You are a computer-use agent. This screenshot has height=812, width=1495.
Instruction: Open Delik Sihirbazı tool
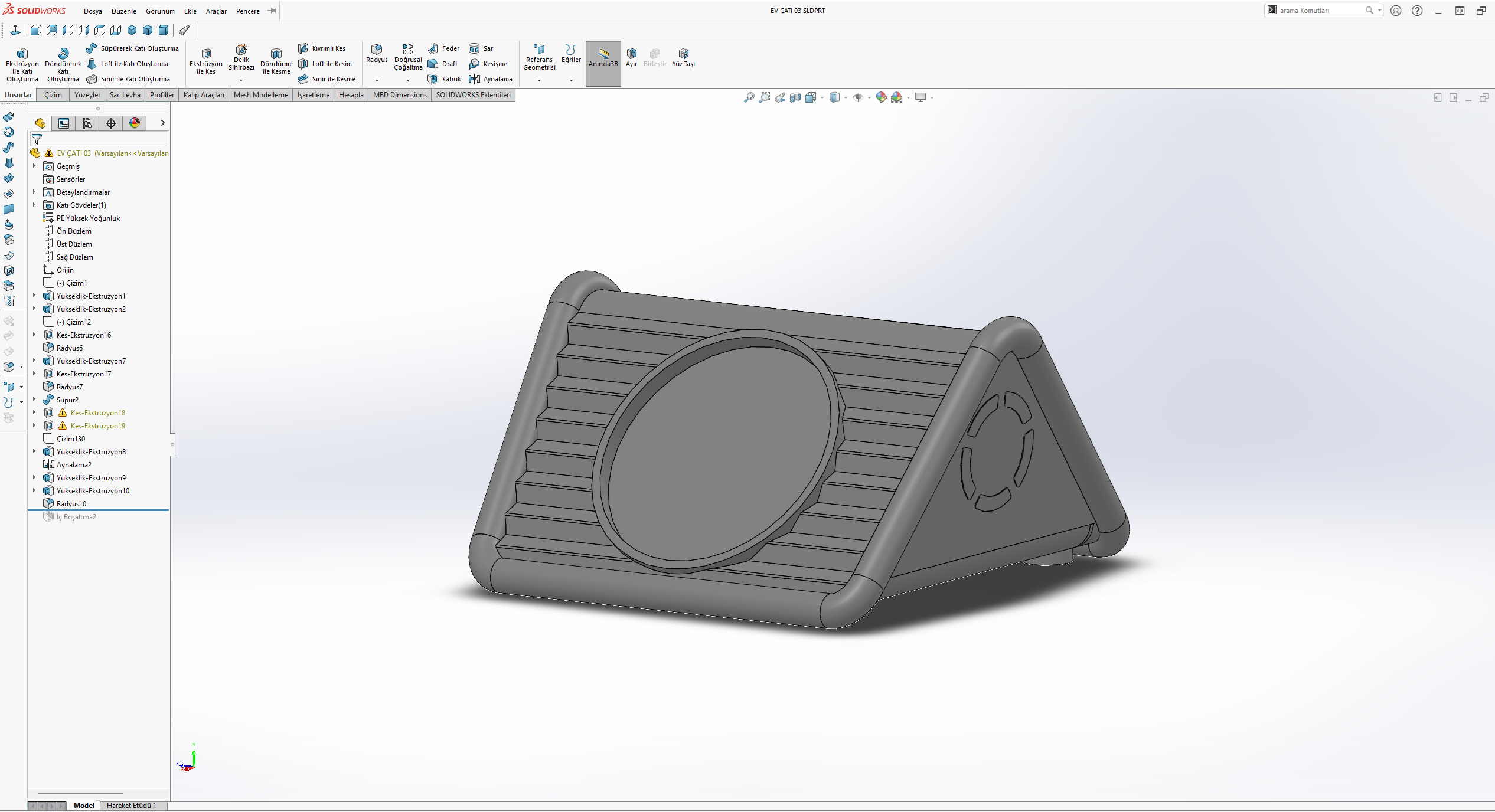(x=241, y=58)
